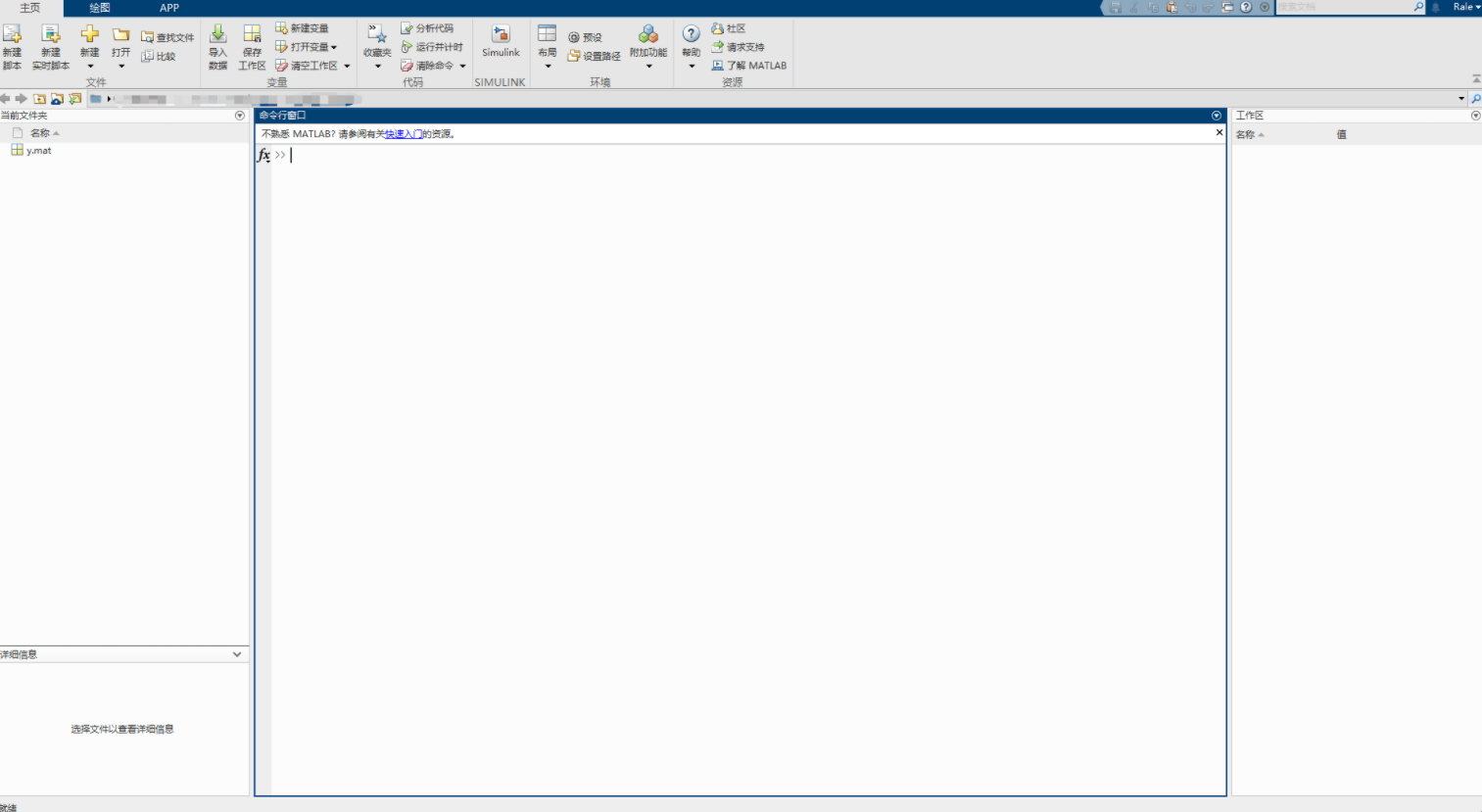Click the quick-access help icon

tap(1246, 7)
